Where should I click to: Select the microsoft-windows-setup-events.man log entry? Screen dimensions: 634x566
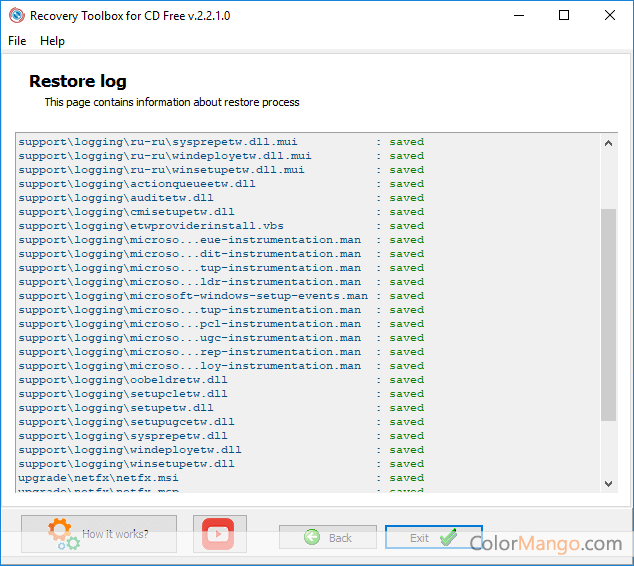193,296
